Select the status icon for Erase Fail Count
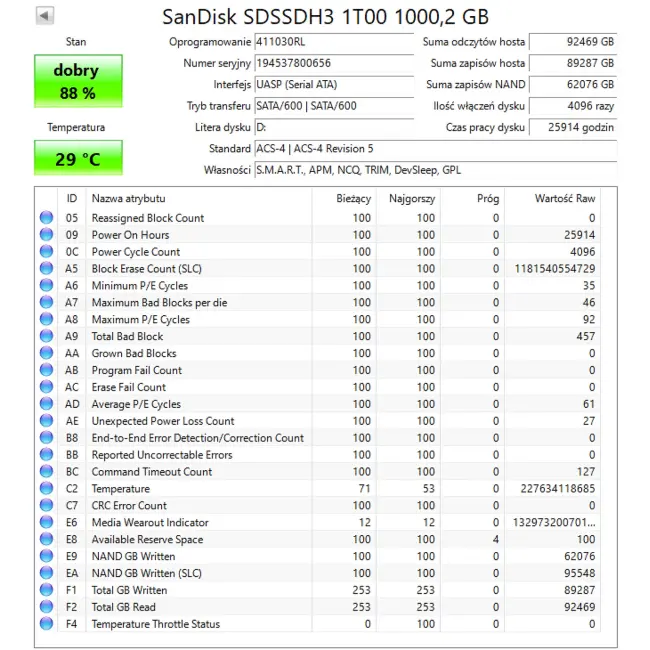The width and height of the screenshot is (650, 650). pyautogui.click(x=46, y=387)
